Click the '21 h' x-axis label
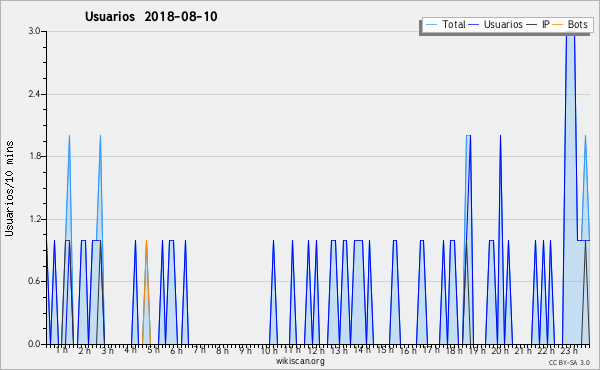 523,350
